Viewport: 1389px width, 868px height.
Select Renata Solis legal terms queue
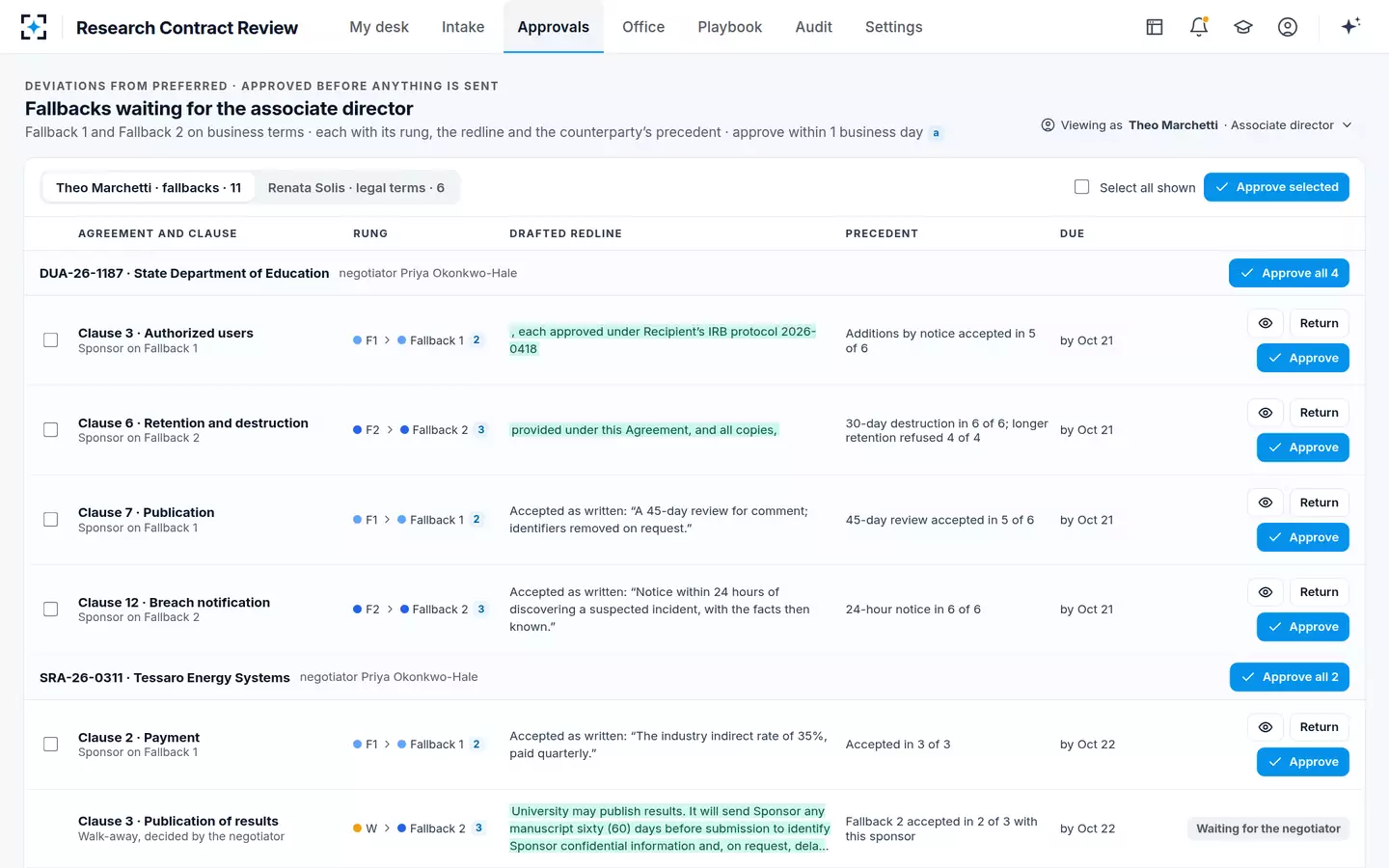(356, 188)
